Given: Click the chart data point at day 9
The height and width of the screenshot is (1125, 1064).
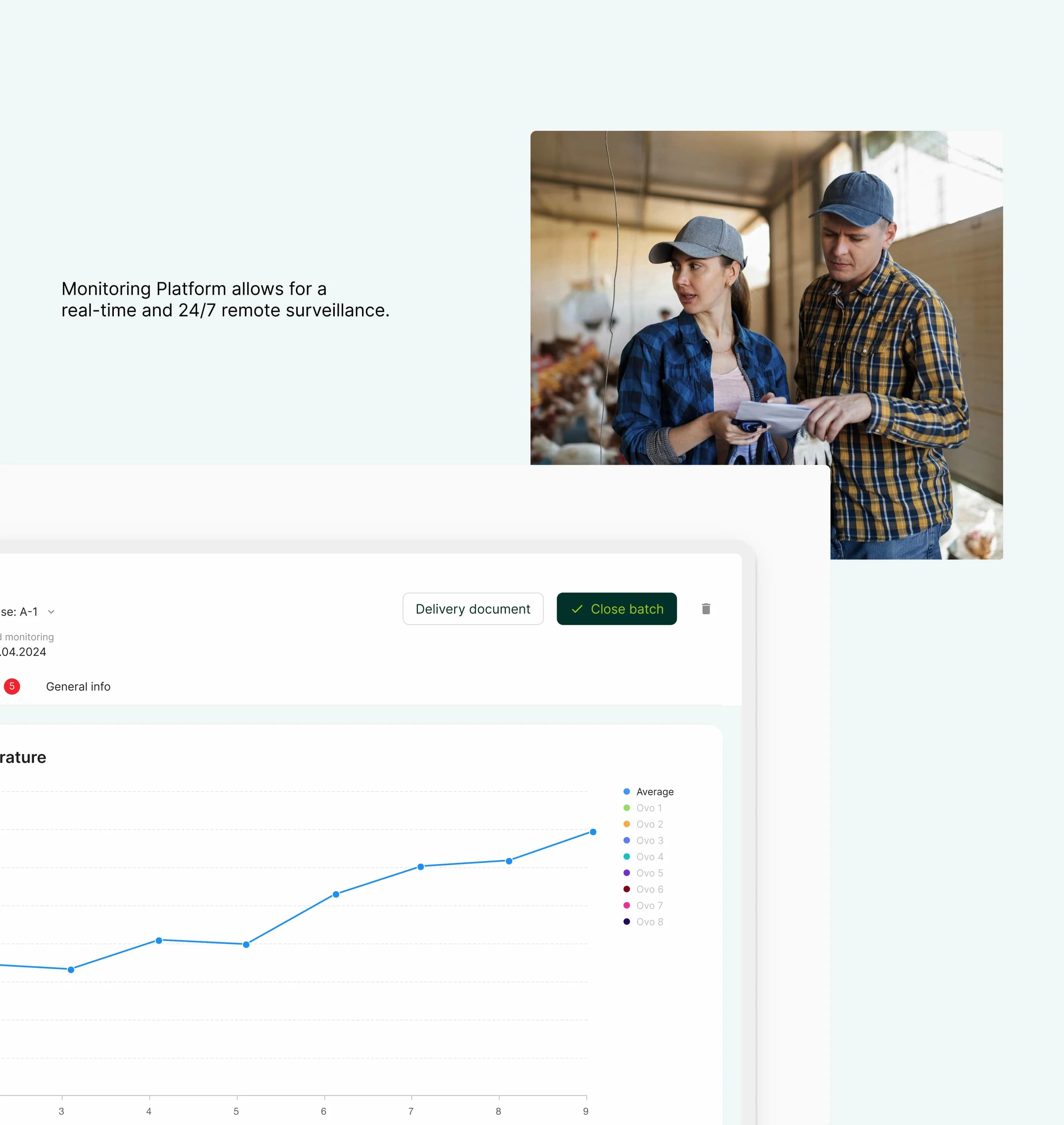Looking at the screenshot, I should point(593,832).
